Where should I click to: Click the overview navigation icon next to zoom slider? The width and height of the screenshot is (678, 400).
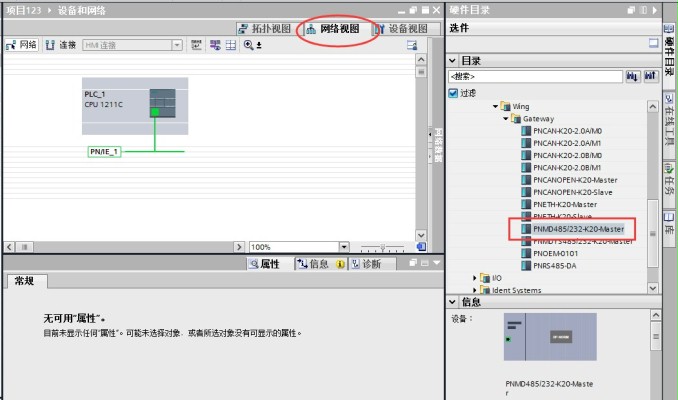coord(421,247)
